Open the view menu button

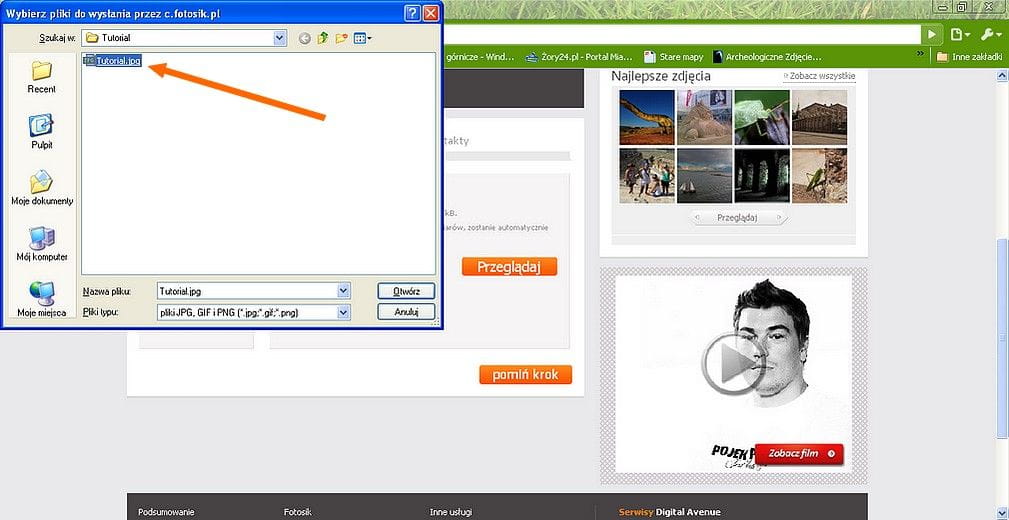(x=363, y=39)
